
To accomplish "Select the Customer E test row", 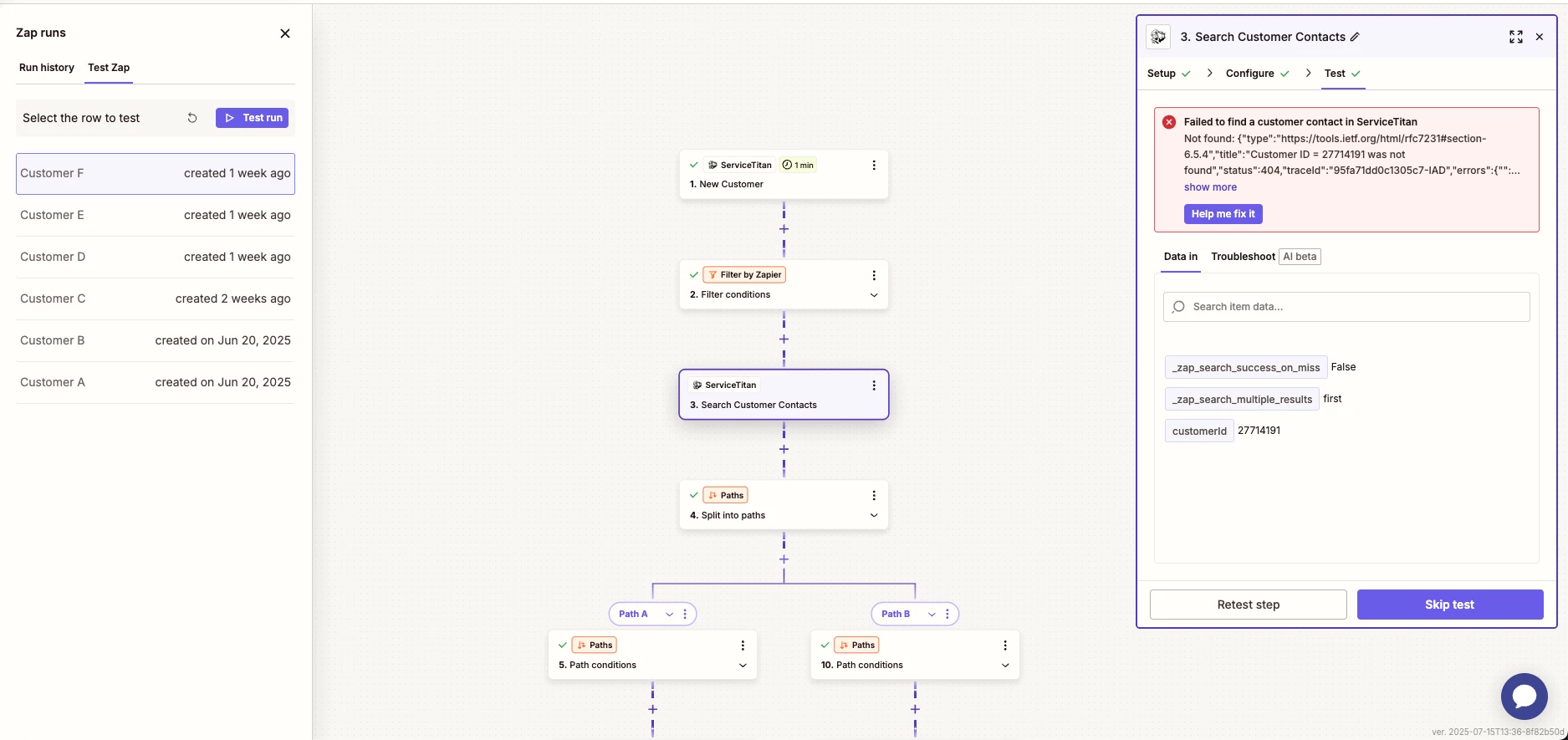I will (x=156, y=216).
